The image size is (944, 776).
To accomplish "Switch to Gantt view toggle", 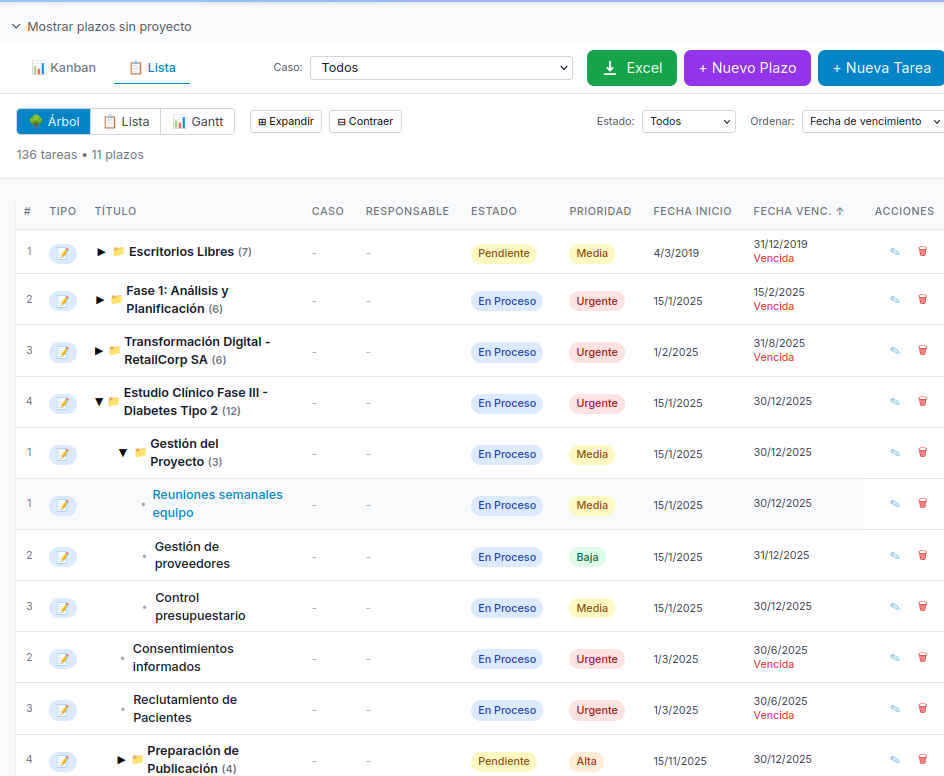I will (x=197, y=122).
